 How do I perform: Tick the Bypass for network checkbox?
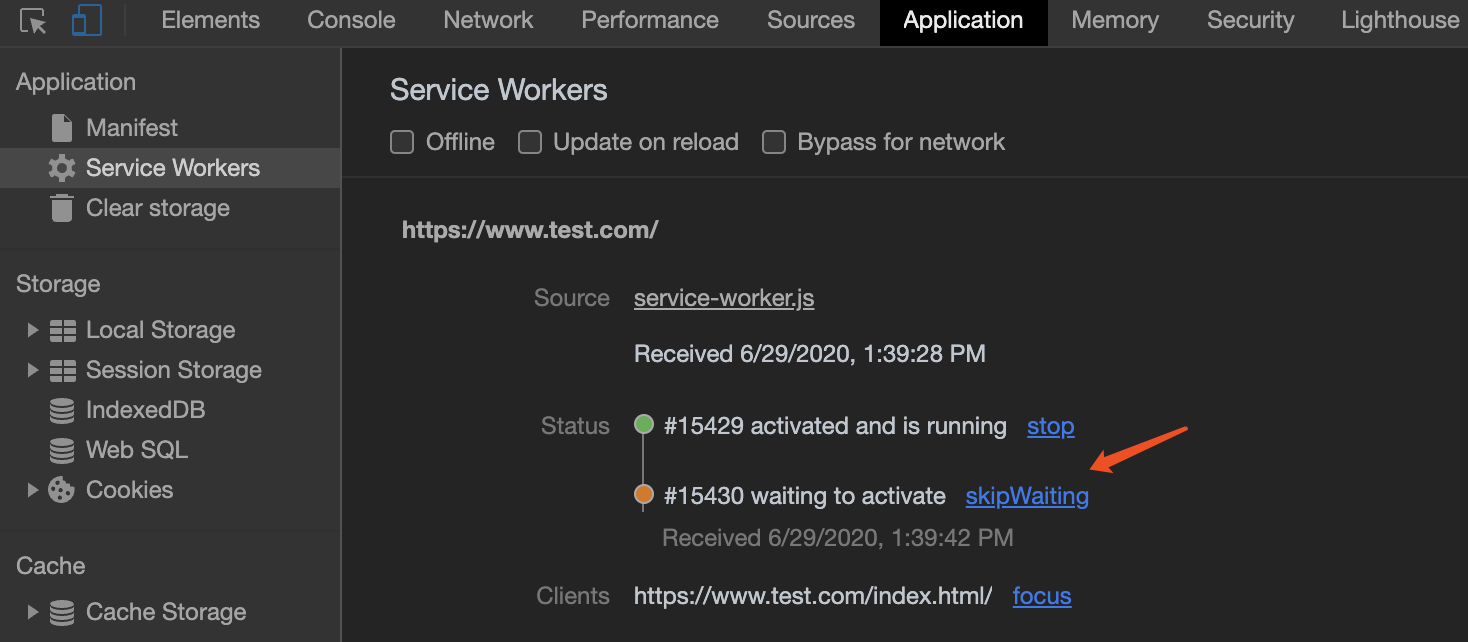point(774,142)
